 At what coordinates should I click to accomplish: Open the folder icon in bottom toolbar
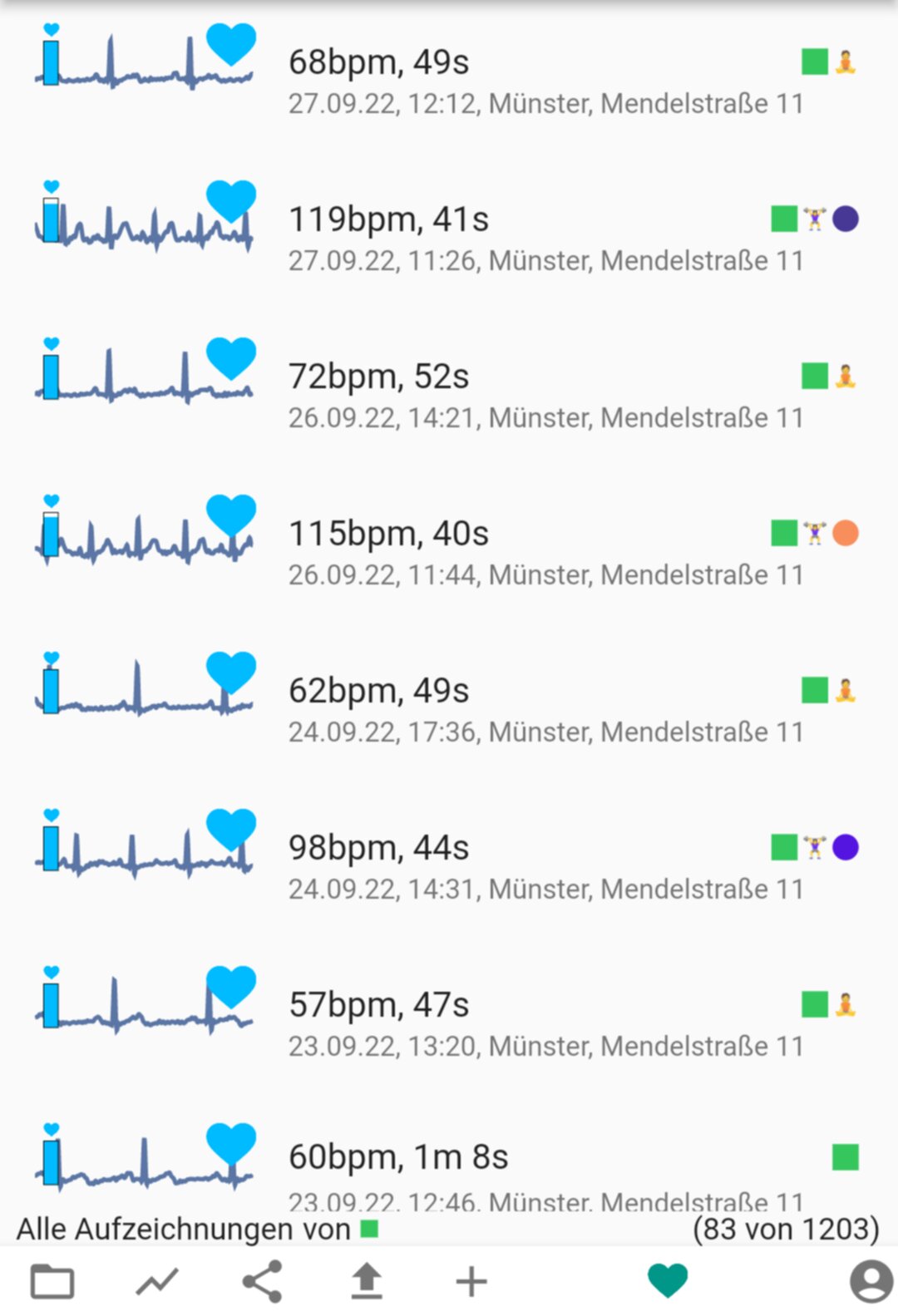pos(52,1281)
